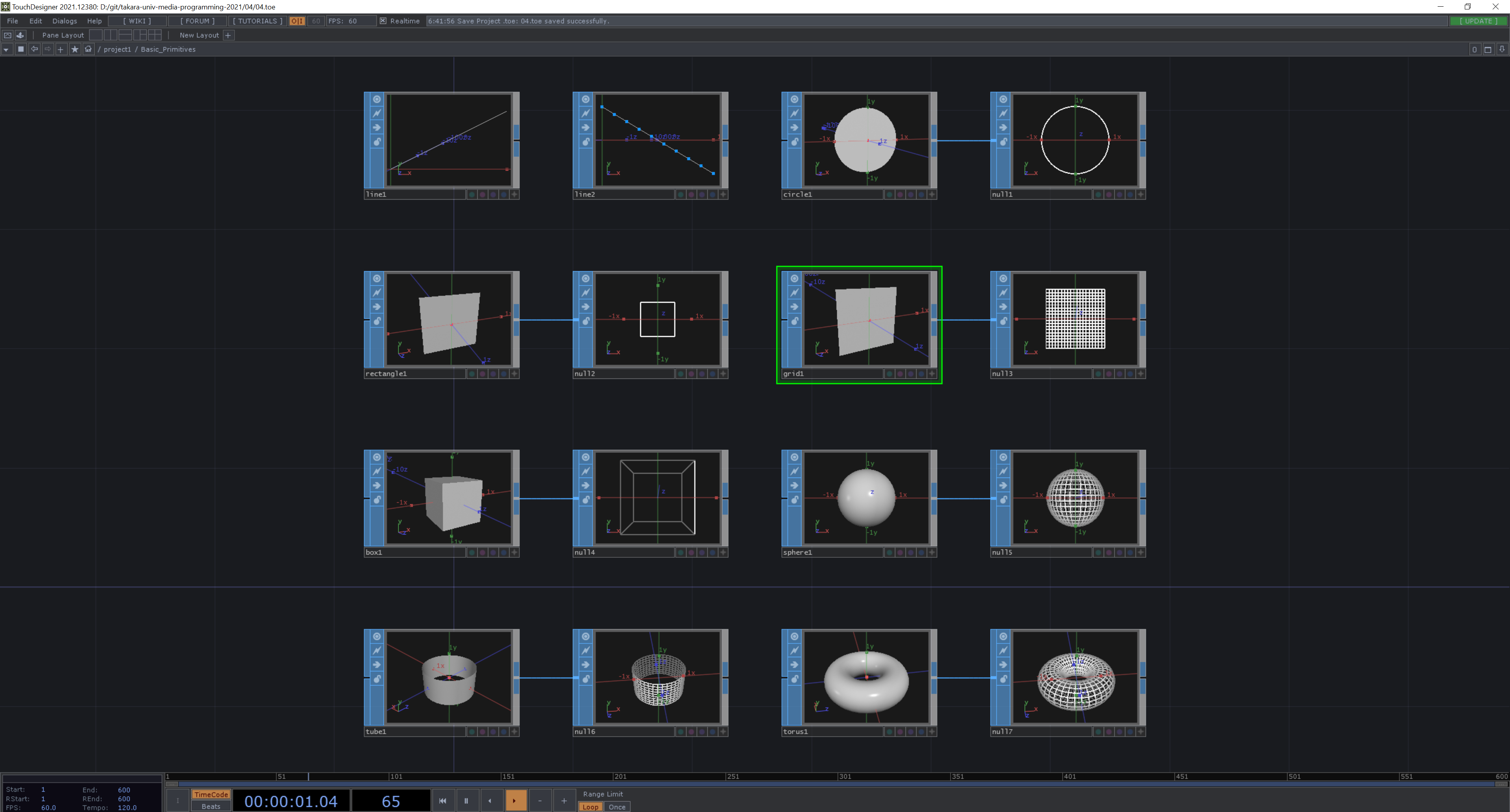
Task: Open the pane type dropdown arrow
Action: point(6,49)
